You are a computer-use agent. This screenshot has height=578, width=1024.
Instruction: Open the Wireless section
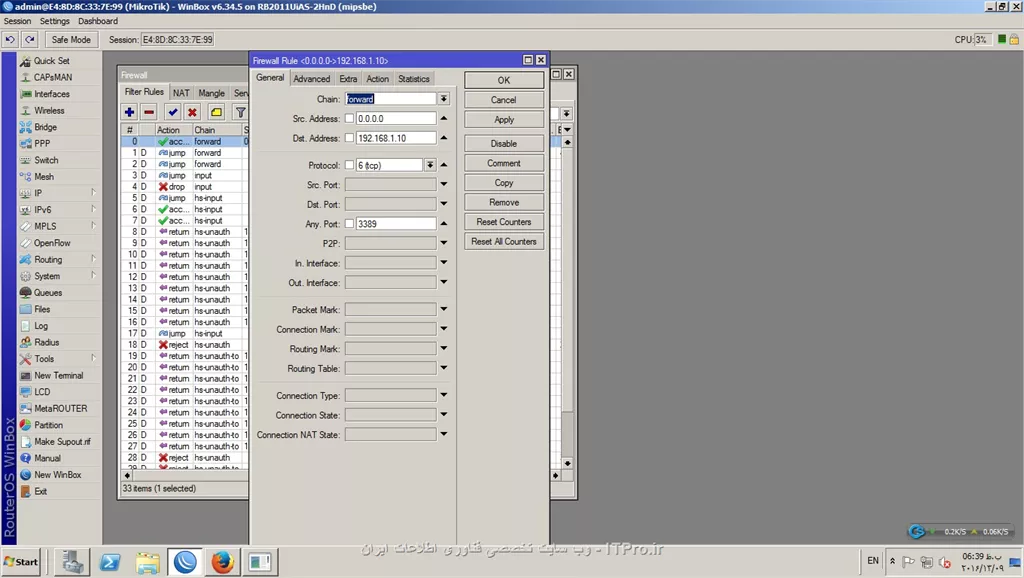49,110
